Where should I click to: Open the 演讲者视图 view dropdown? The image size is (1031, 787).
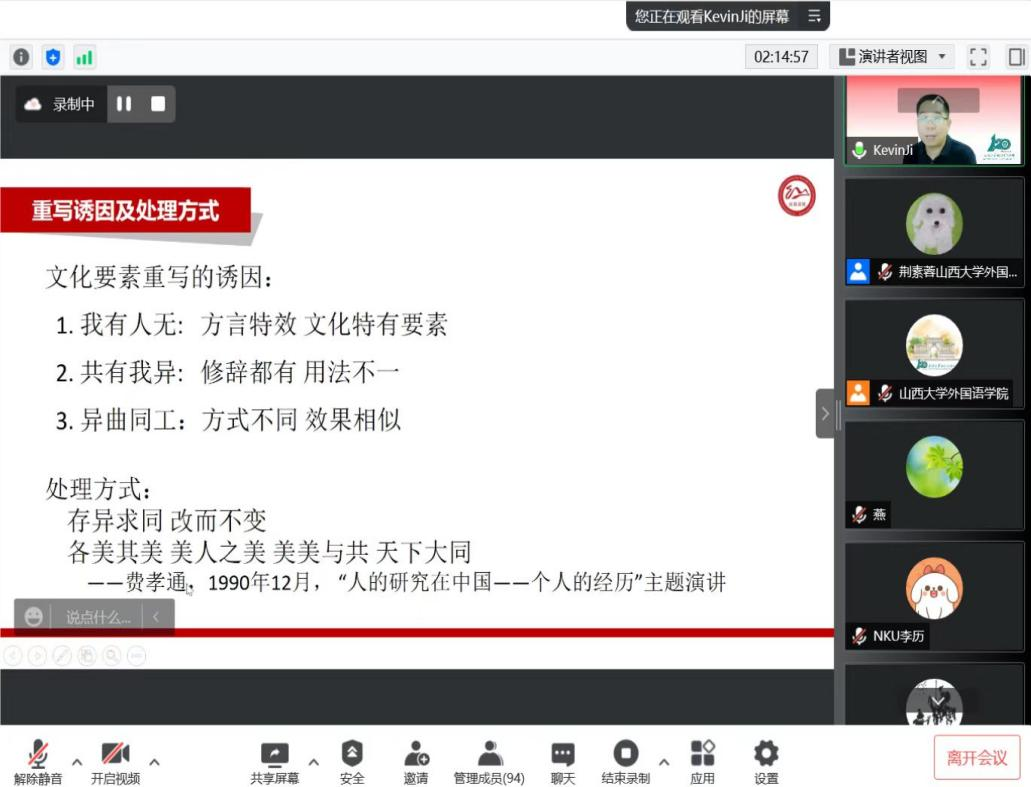click(893, 57)
